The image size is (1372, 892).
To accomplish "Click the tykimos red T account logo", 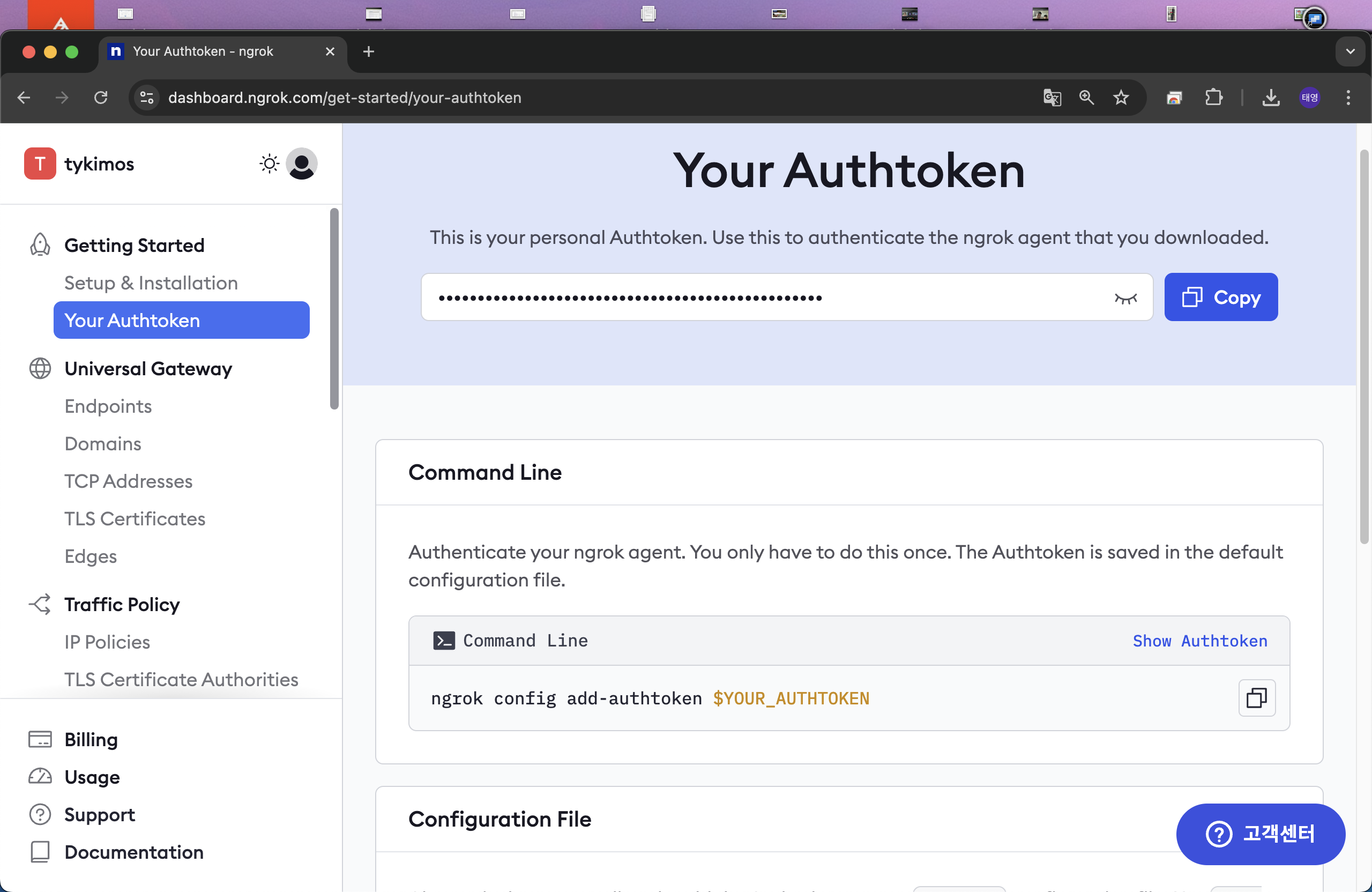I will coord(40,163).
